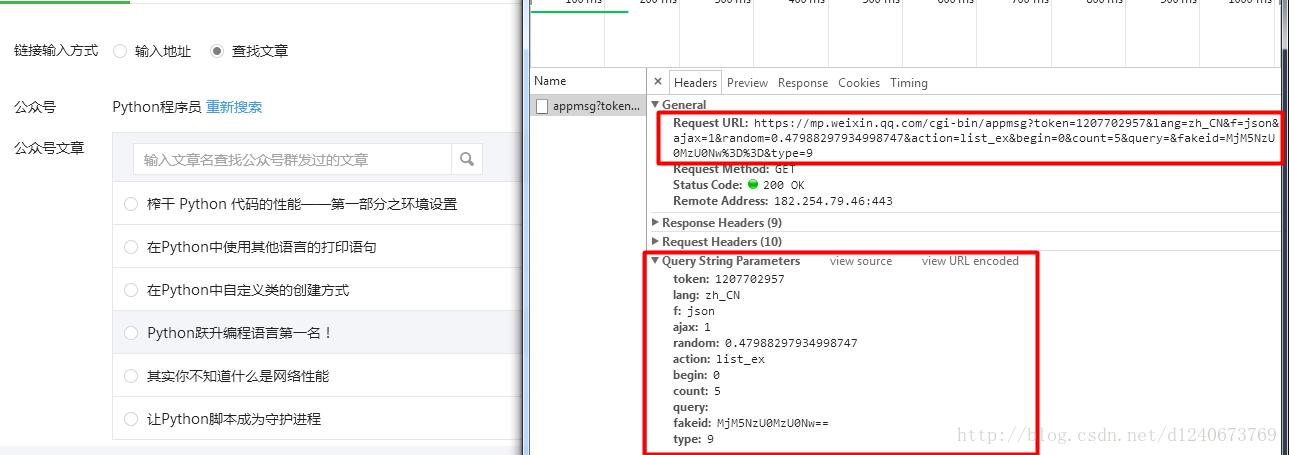
Task: Click the article search magnifier icon
Action: pos(466,159)
